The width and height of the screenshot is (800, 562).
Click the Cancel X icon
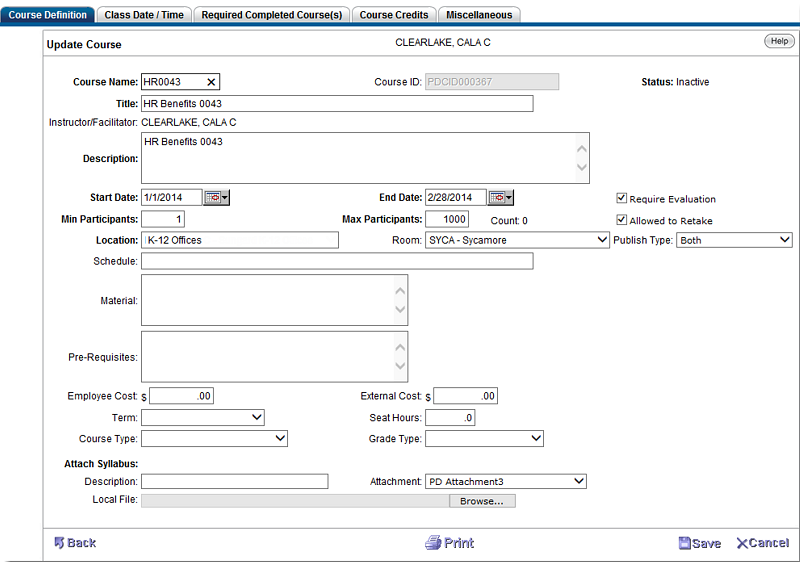(742, 543)
